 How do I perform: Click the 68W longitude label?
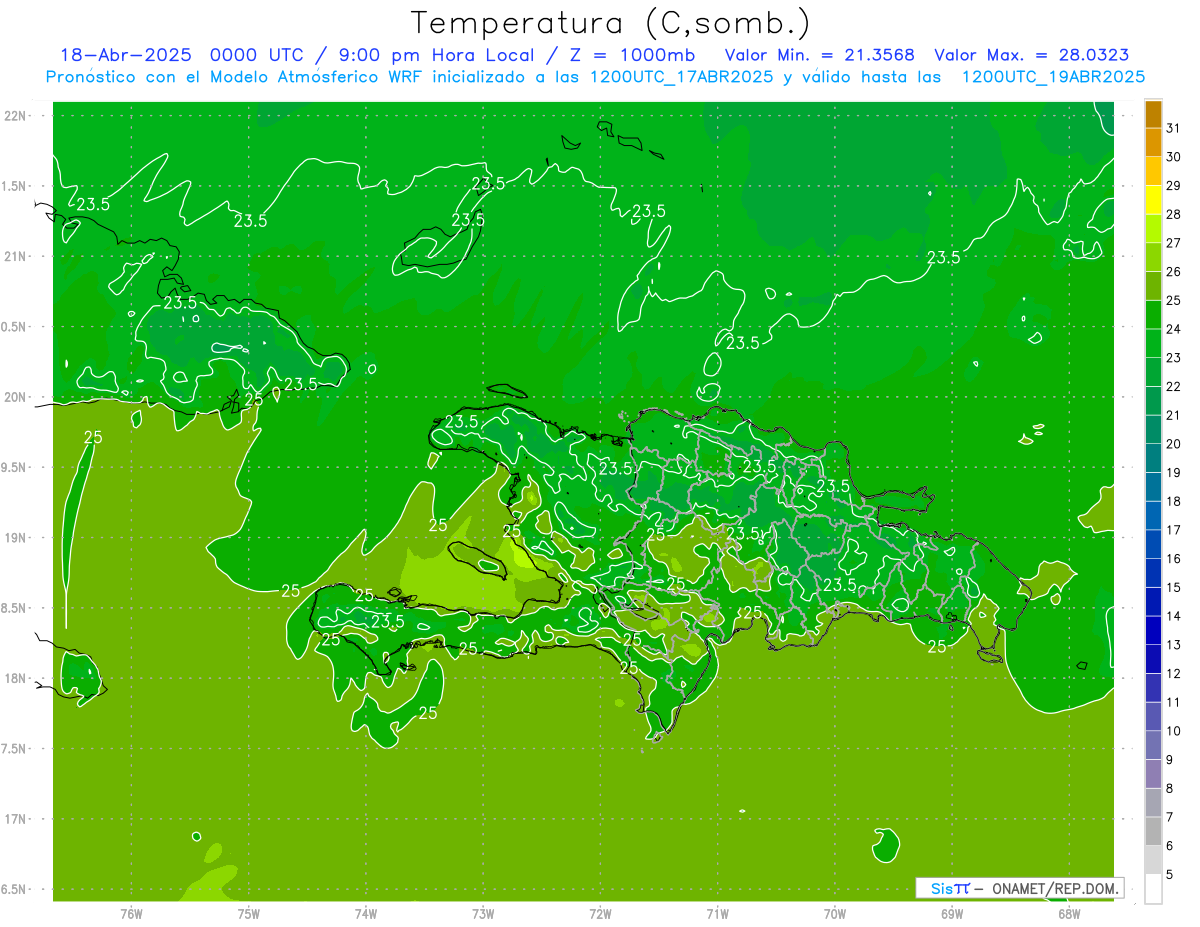(x=1068, y=913)
